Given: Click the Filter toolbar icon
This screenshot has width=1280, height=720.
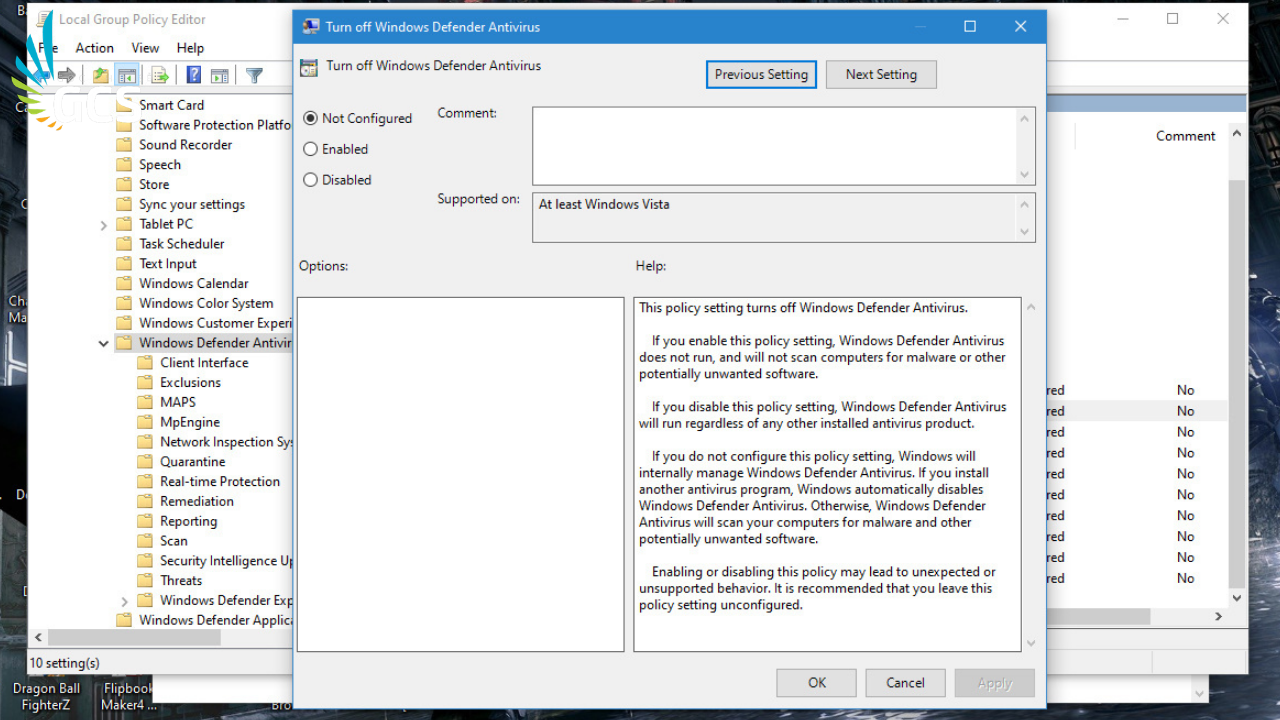Looking at the screenshot, I should pos(253,74).
